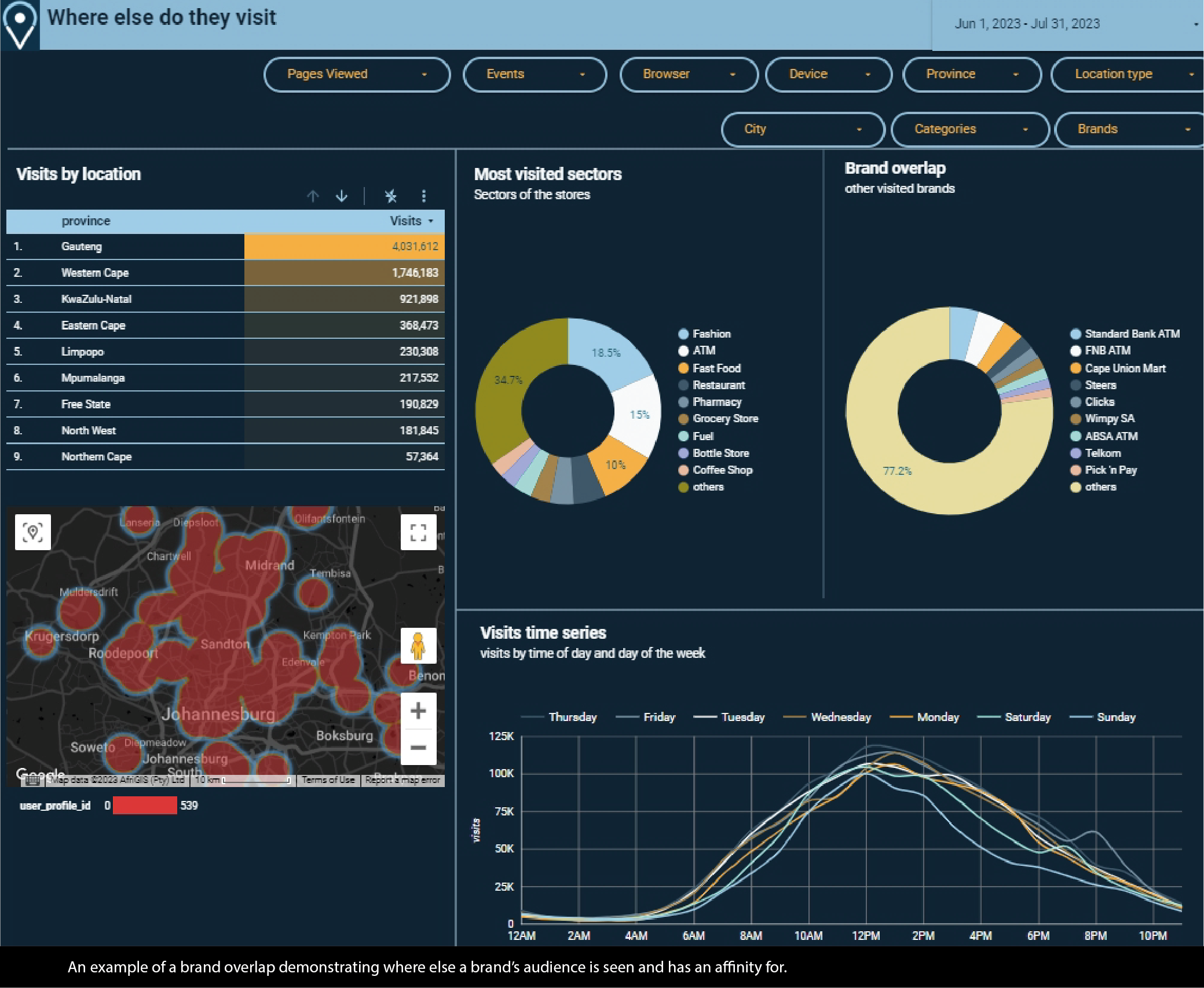Open the Brands filter dropdown
The height and width of the screenshot is (988, 1204).
point(1129,129)
